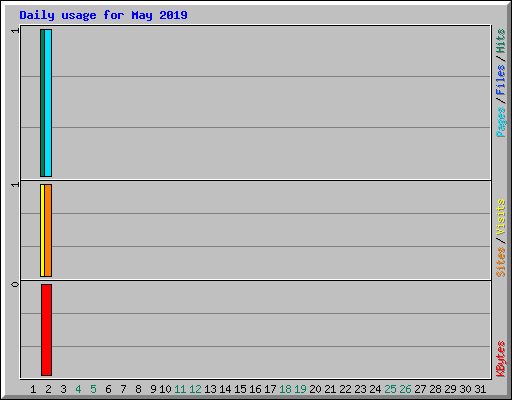Click the y-axis value 1 of Sites/Visits chart
This screenshot has width=512, height=400.
[x=15, y=185]
